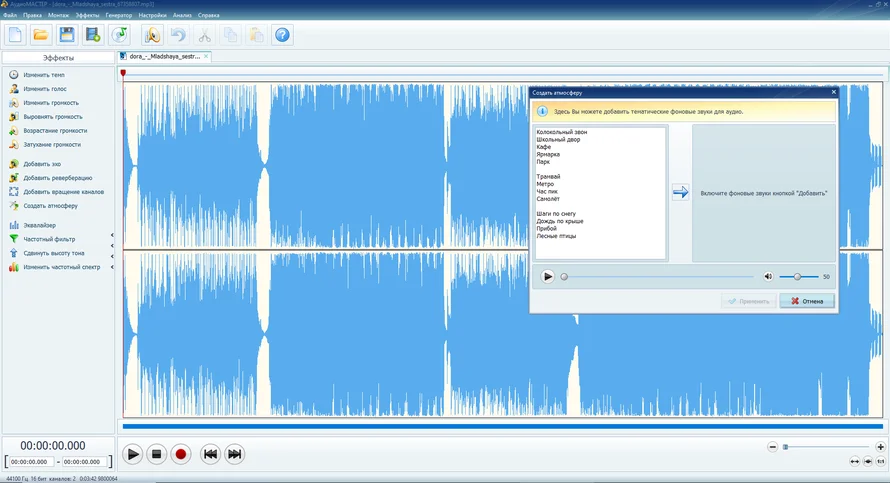
Task: Click the New file toolbar icon
Action: click(x=15, y=35)
